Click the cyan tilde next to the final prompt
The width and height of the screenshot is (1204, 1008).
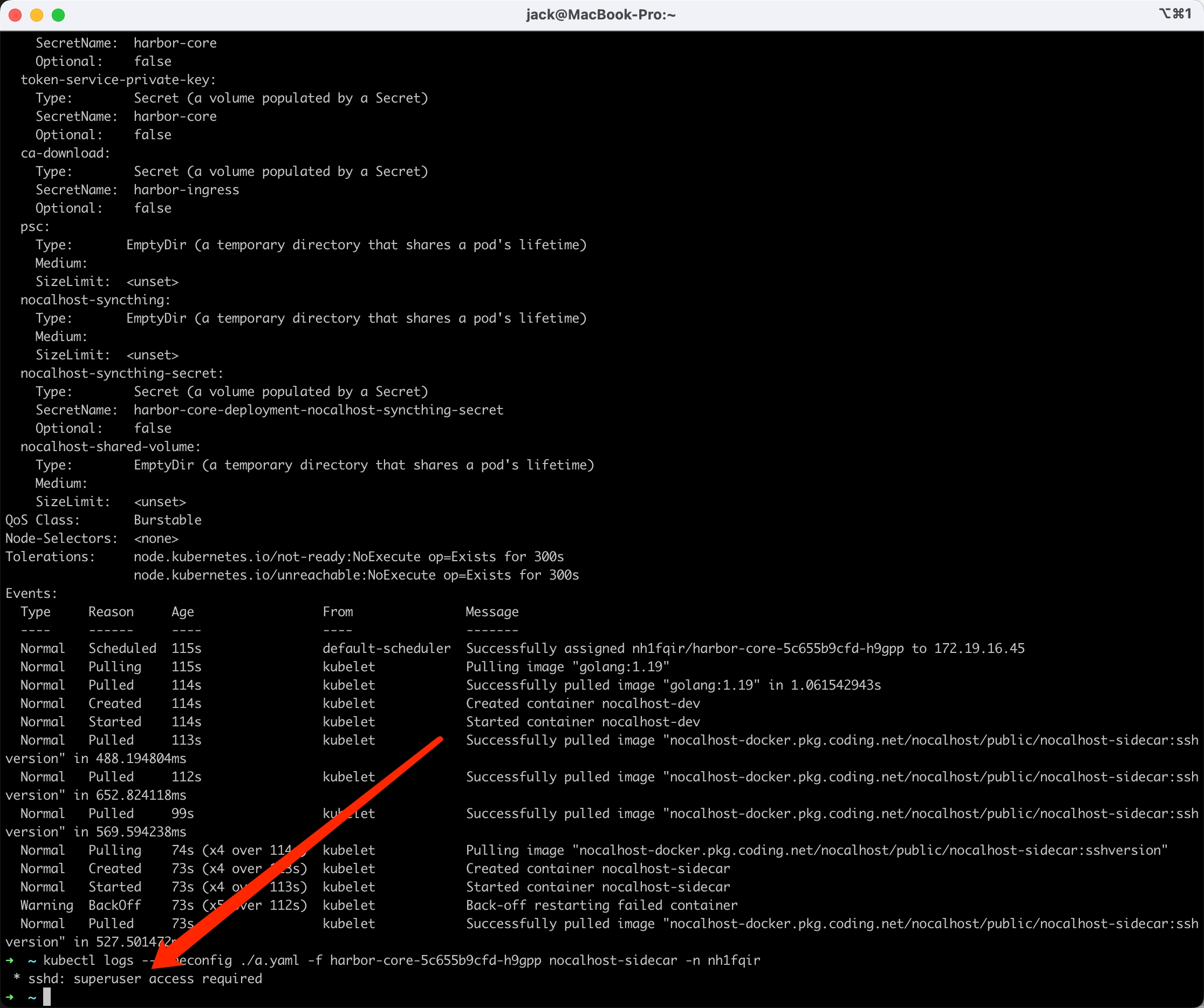click(x=31, y=997)
